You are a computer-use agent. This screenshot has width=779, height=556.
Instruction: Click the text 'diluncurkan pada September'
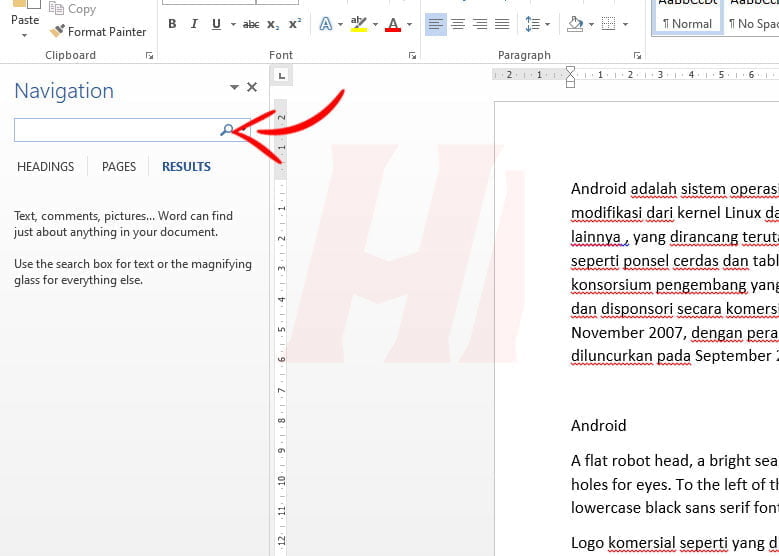click(x=671, y=356)
